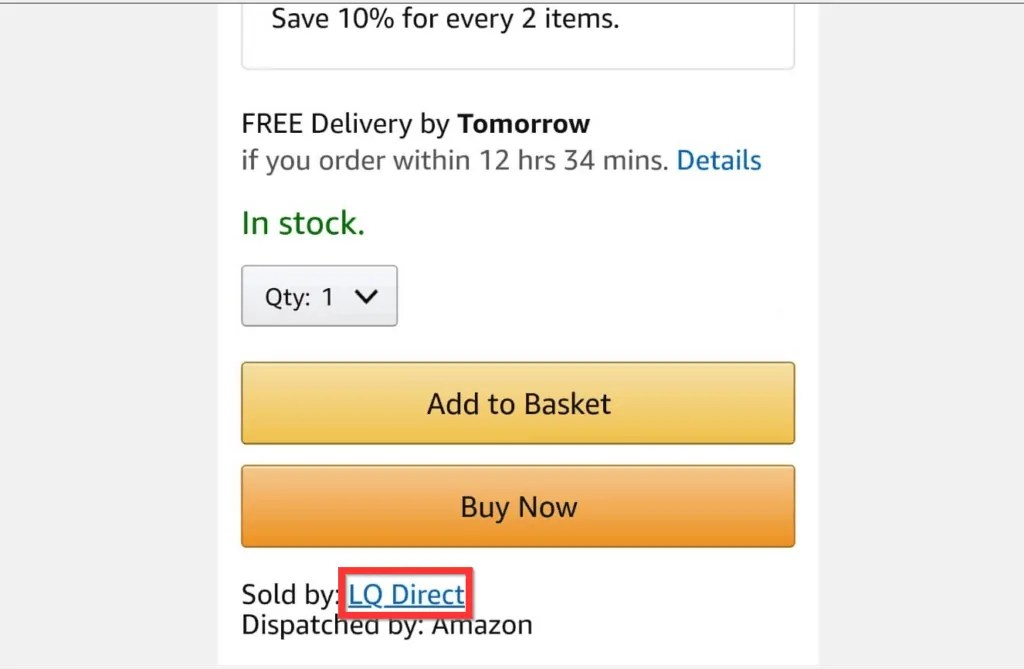
Task: Open the Details delivery information link
Action: pyautogui.click(x=718, y=160)
